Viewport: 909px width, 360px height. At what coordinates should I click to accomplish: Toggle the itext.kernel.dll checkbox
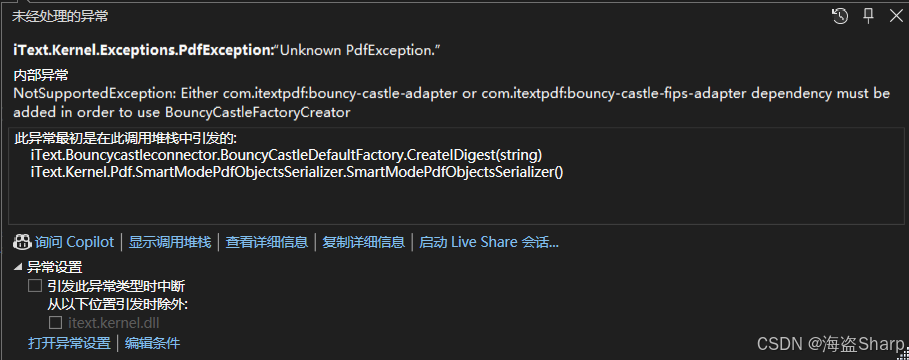pos(55,322)
